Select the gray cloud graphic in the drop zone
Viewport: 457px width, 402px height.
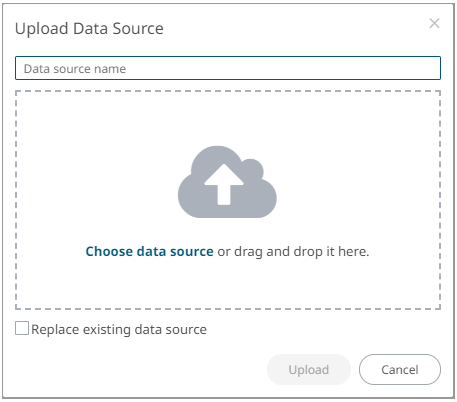click(227, 182)
